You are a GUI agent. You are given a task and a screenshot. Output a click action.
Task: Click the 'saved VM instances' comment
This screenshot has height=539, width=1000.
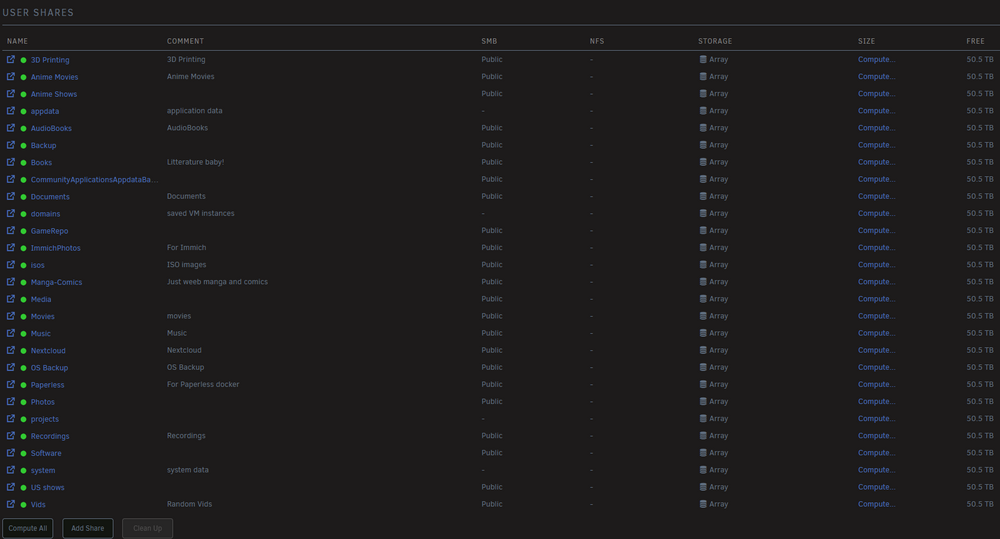point(200,213)
